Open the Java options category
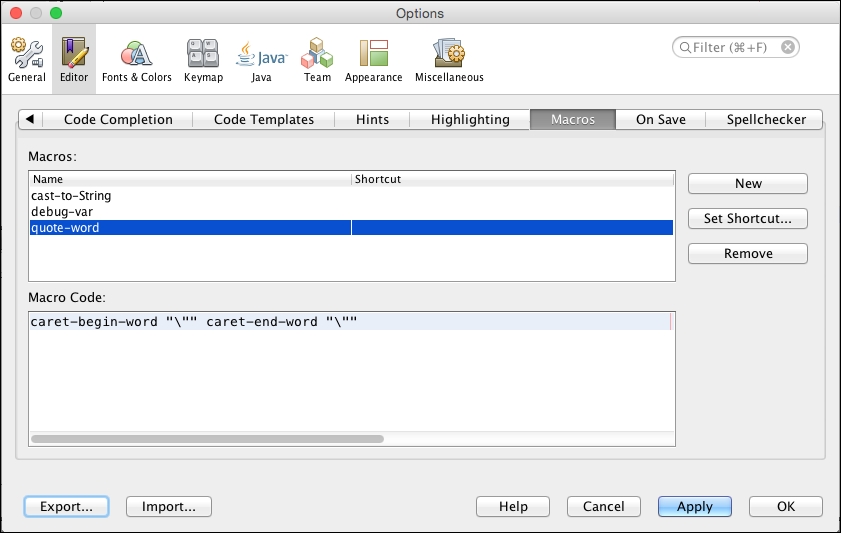Screen dimensions: 841x533 tap(262, 58)
